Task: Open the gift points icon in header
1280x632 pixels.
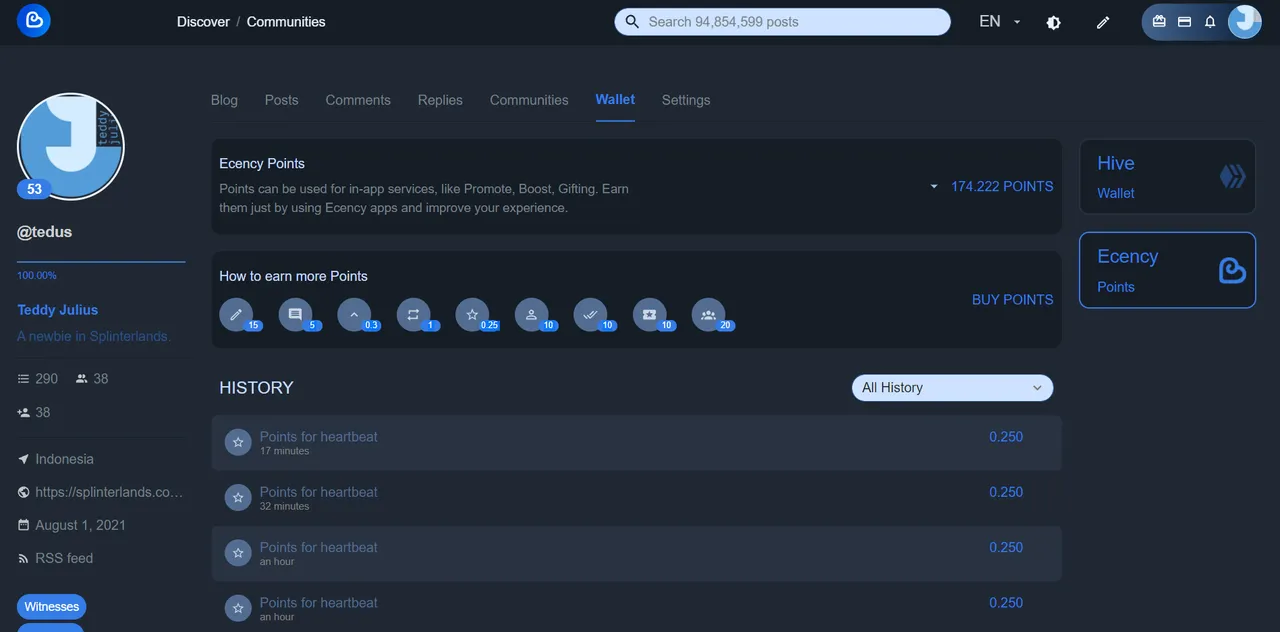Action: (1159, 21)
